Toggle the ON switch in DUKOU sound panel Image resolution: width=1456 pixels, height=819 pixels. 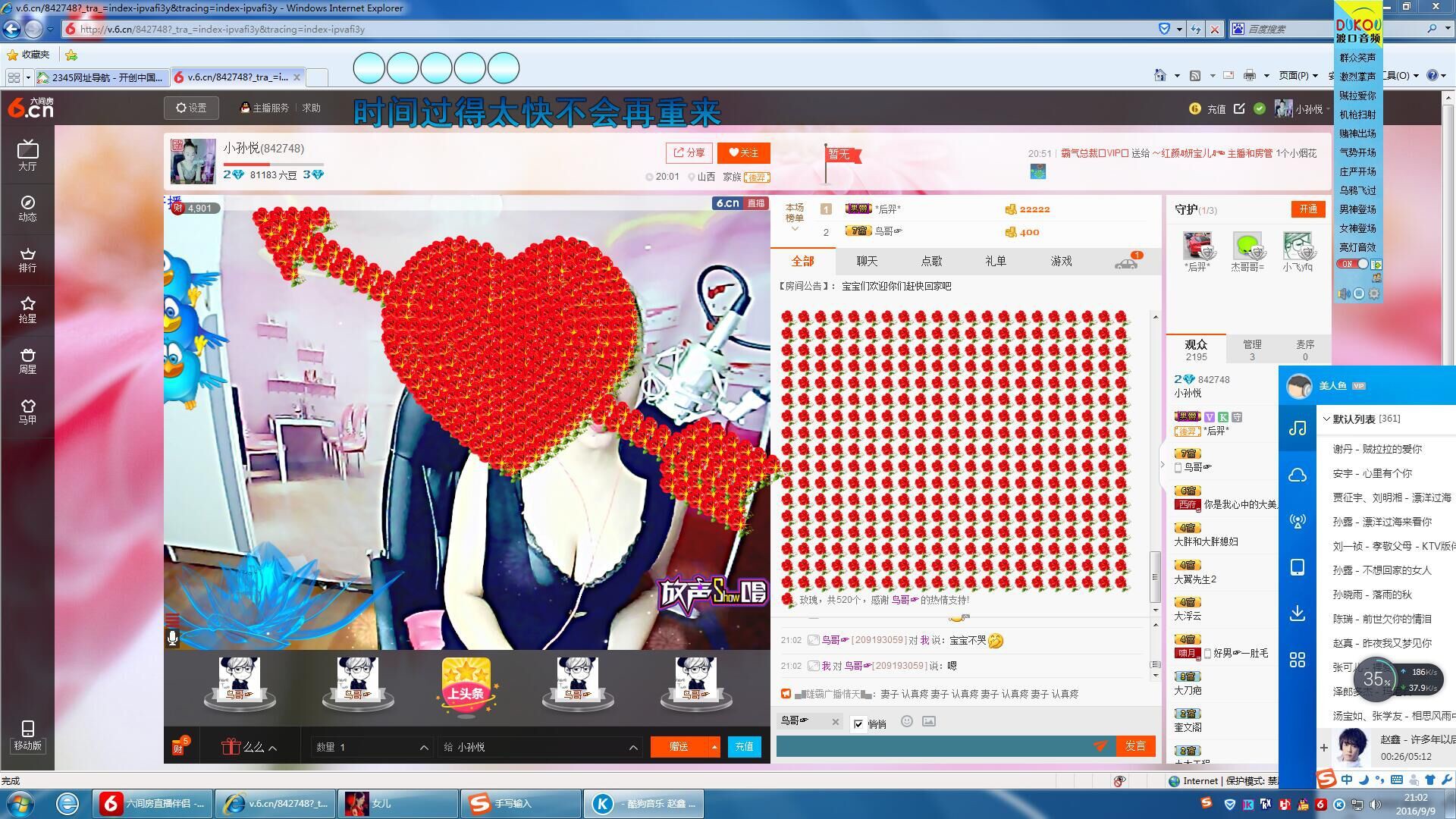[x=1354, y=264]
